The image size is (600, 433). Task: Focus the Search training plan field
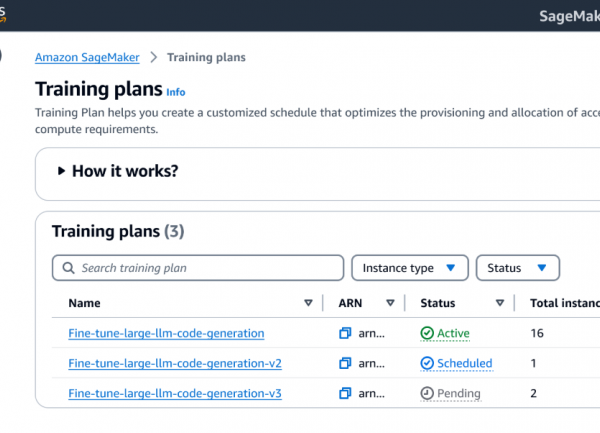coord(198,268)
